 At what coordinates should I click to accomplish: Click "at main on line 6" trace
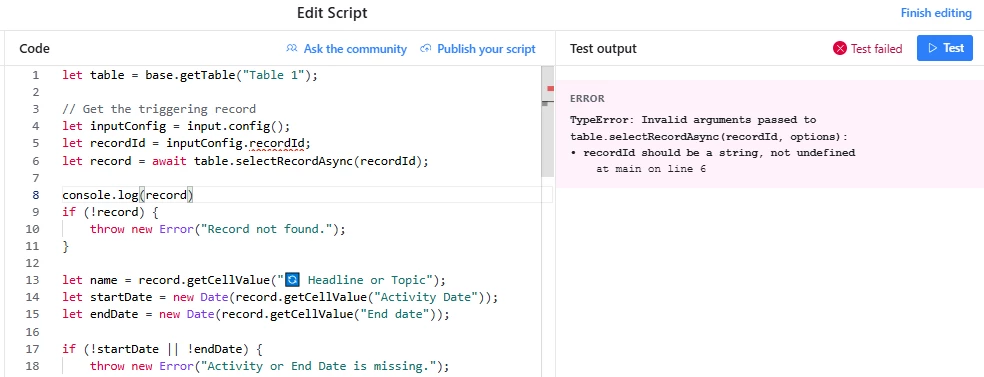click(x=651, y=169)
